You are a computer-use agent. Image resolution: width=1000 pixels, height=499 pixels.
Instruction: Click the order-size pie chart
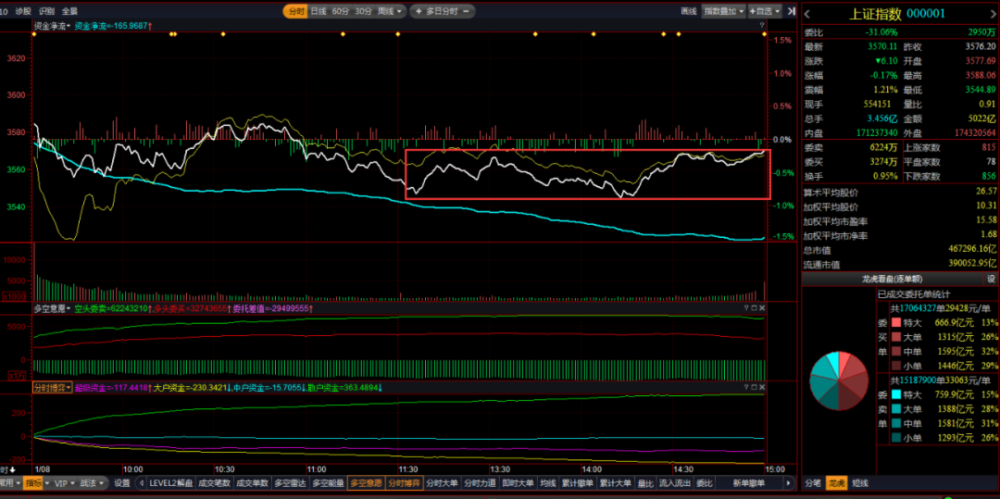tap(839, 381)
